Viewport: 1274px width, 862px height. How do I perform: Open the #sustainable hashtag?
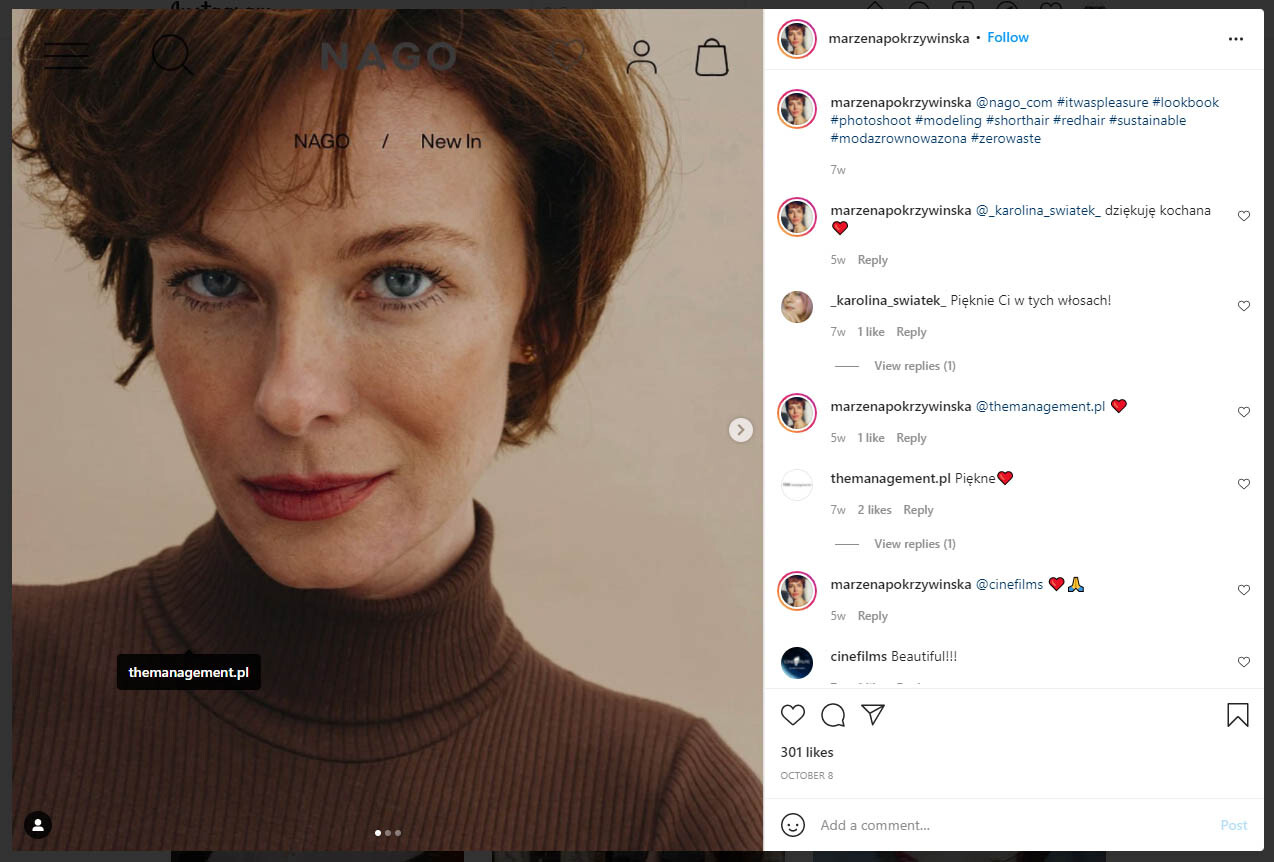[x=1147, y=120]
